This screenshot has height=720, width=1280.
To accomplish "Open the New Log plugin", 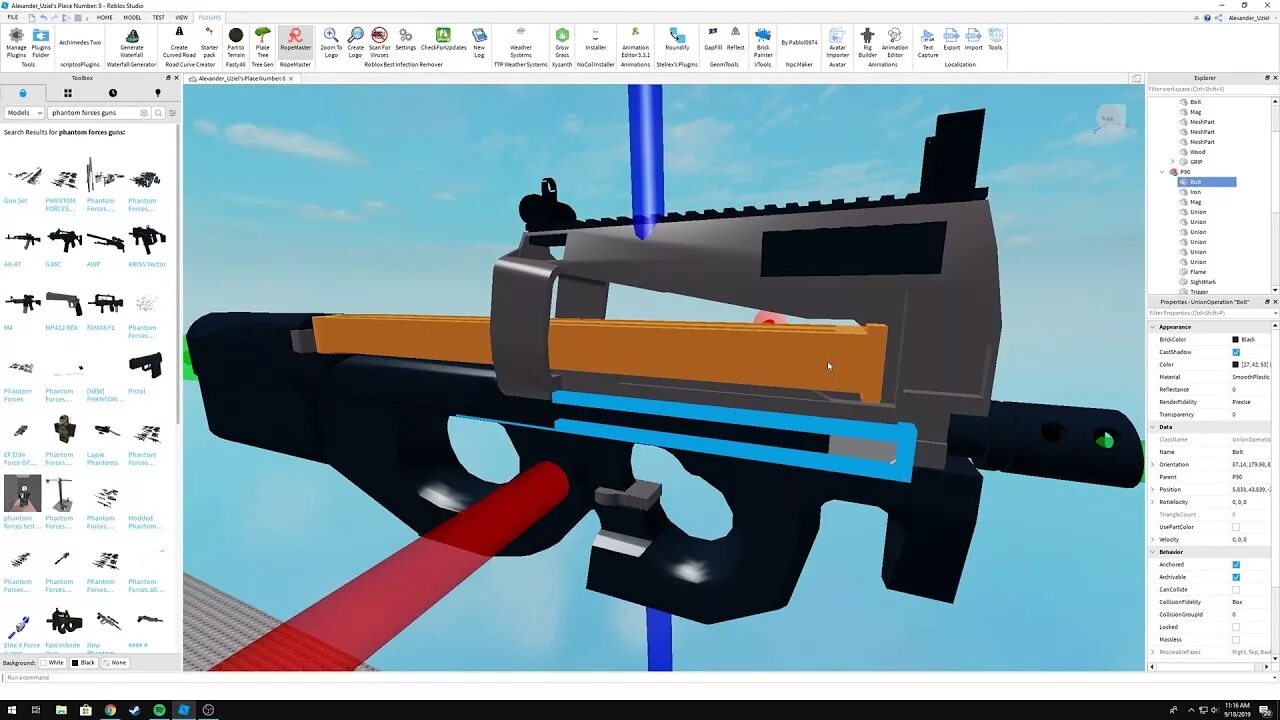I will (479, 42).
